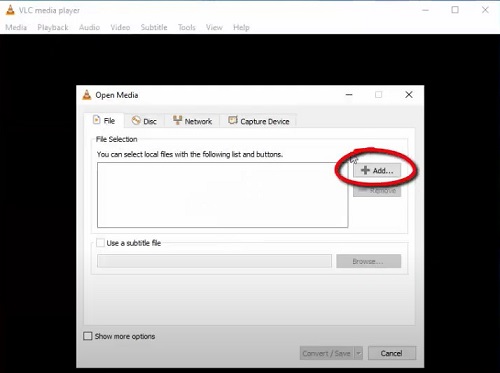The height and width of the screenshot is (373, 500).
Task: Open the Tools menu
Action: point(187,27)
